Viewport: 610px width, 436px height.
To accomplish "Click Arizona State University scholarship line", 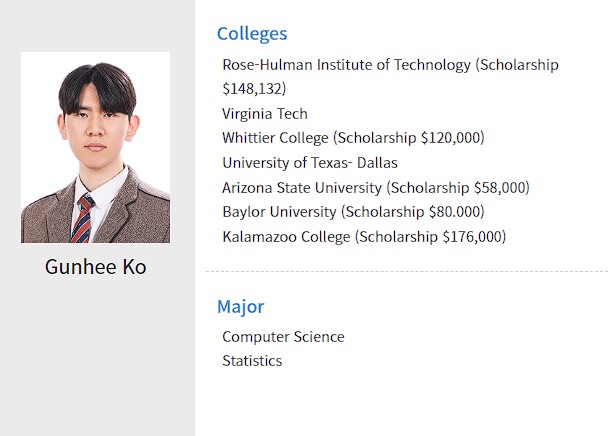I will pos(376,188).
